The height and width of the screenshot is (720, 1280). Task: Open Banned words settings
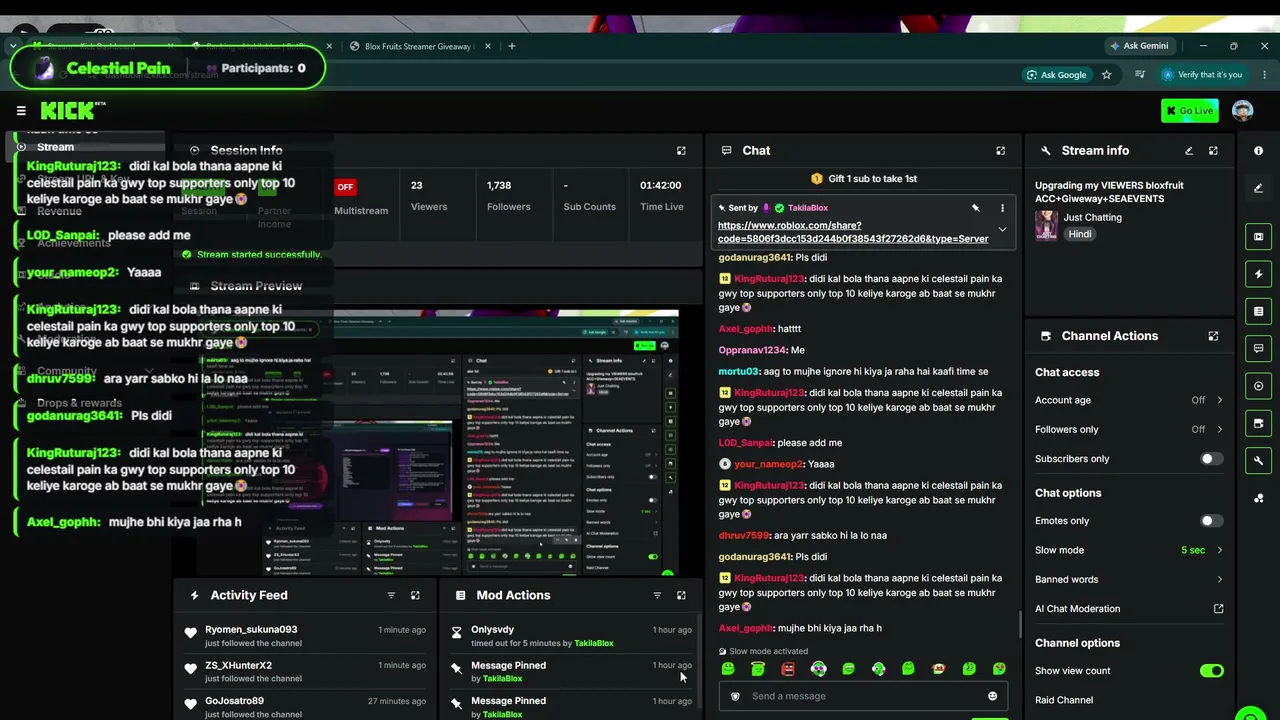tap(1129, 580)
